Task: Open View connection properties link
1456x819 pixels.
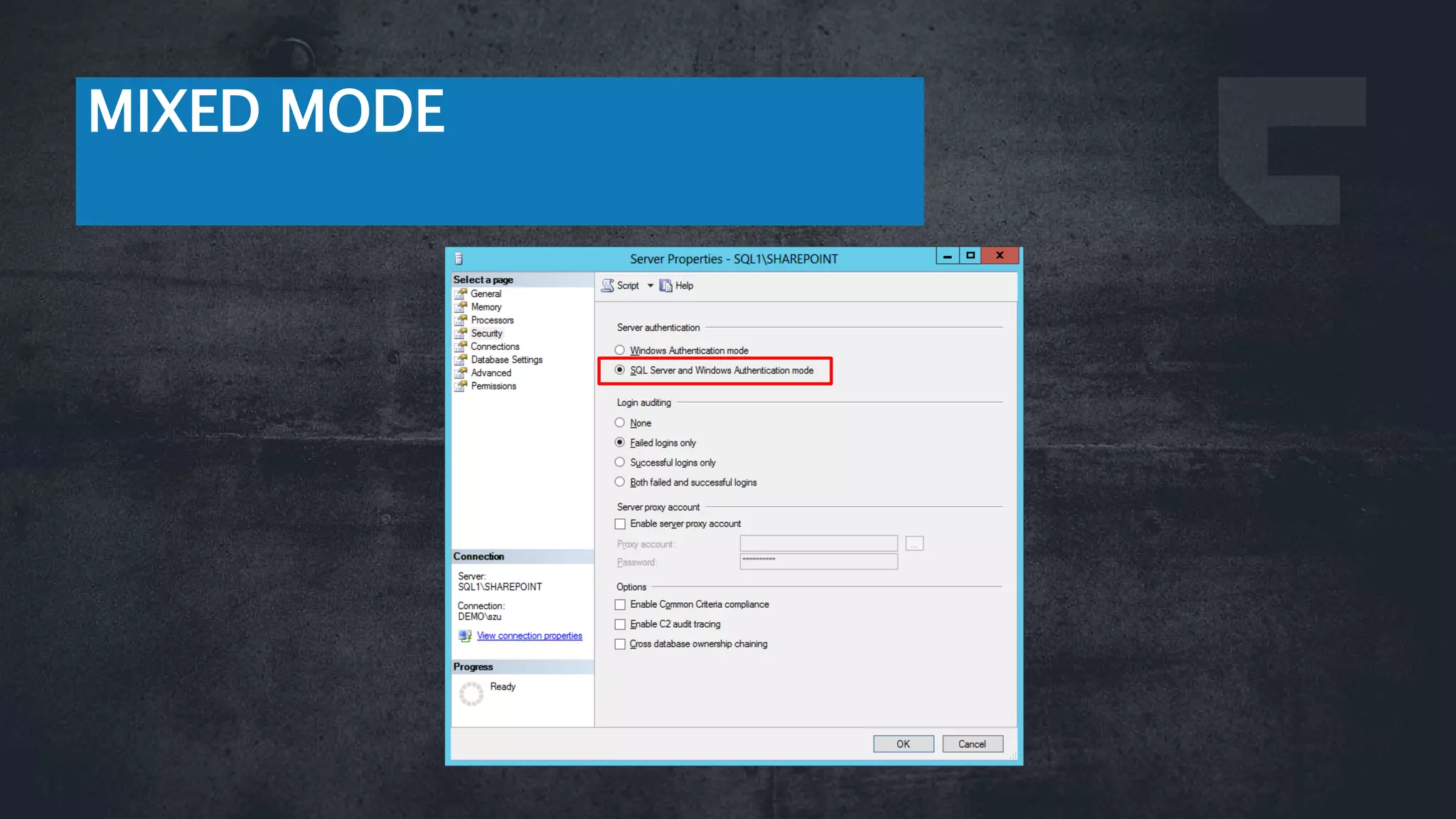Action: [530, 636]
